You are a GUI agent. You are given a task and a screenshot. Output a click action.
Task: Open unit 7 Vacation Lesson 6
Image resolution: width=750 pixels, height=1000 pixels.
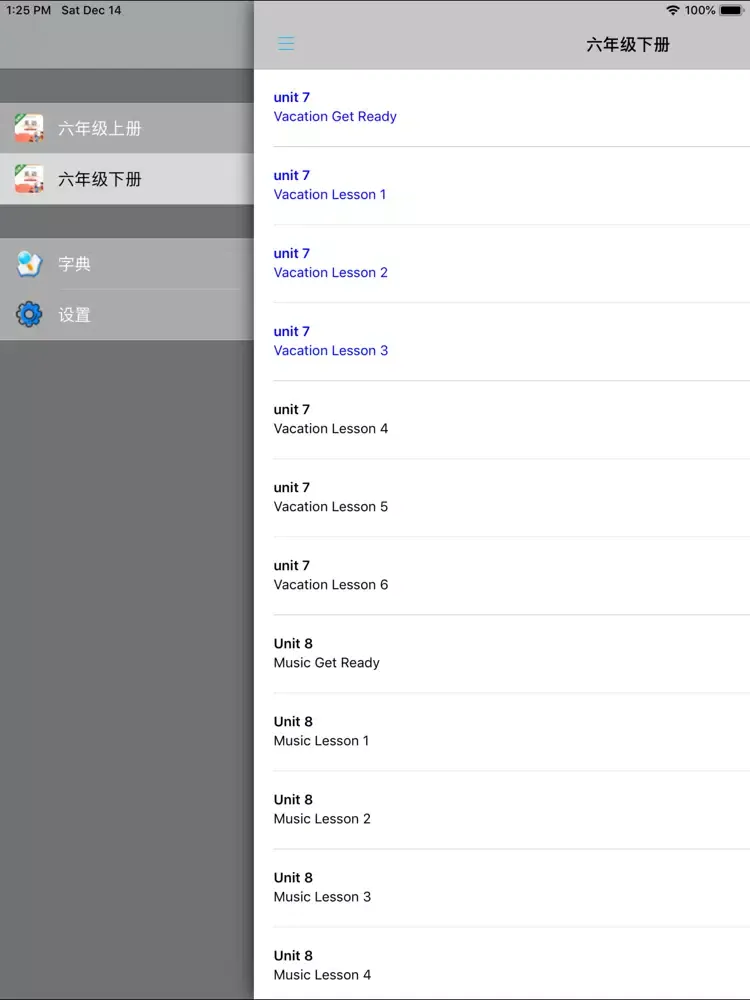pyautogui.click(x=502, y=575)
